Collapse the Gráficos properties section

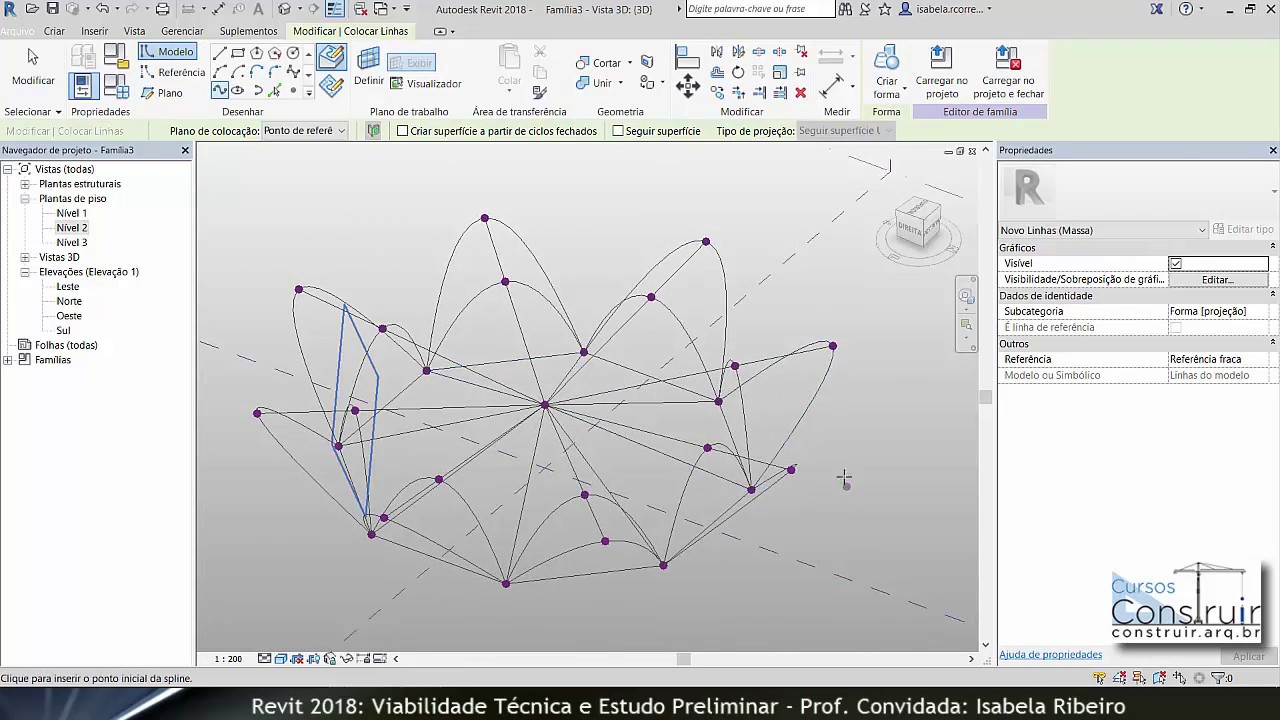click(x=1273, y=247)
